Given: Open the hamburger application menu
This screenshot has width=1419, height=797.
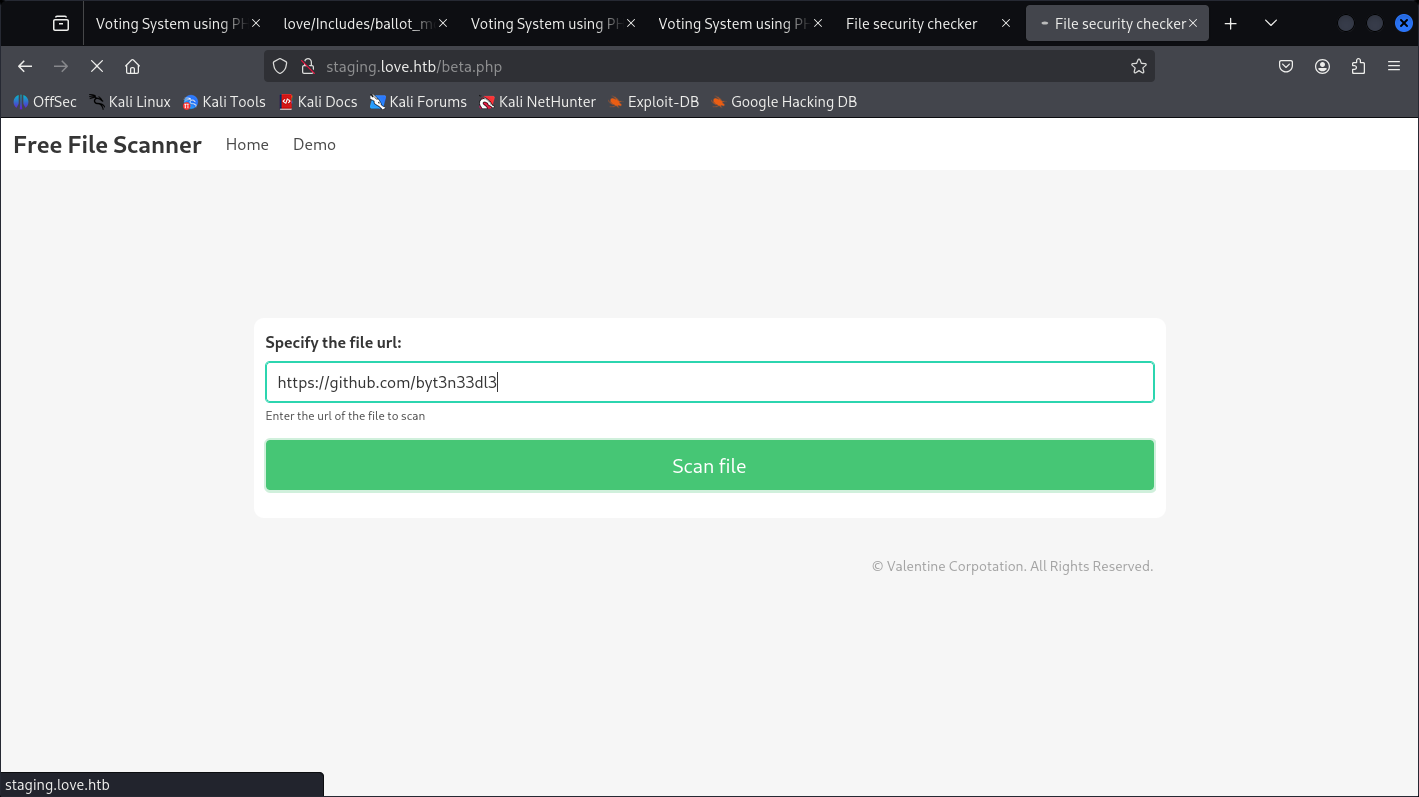Looking at the screenshot, I should point(1394,66).
